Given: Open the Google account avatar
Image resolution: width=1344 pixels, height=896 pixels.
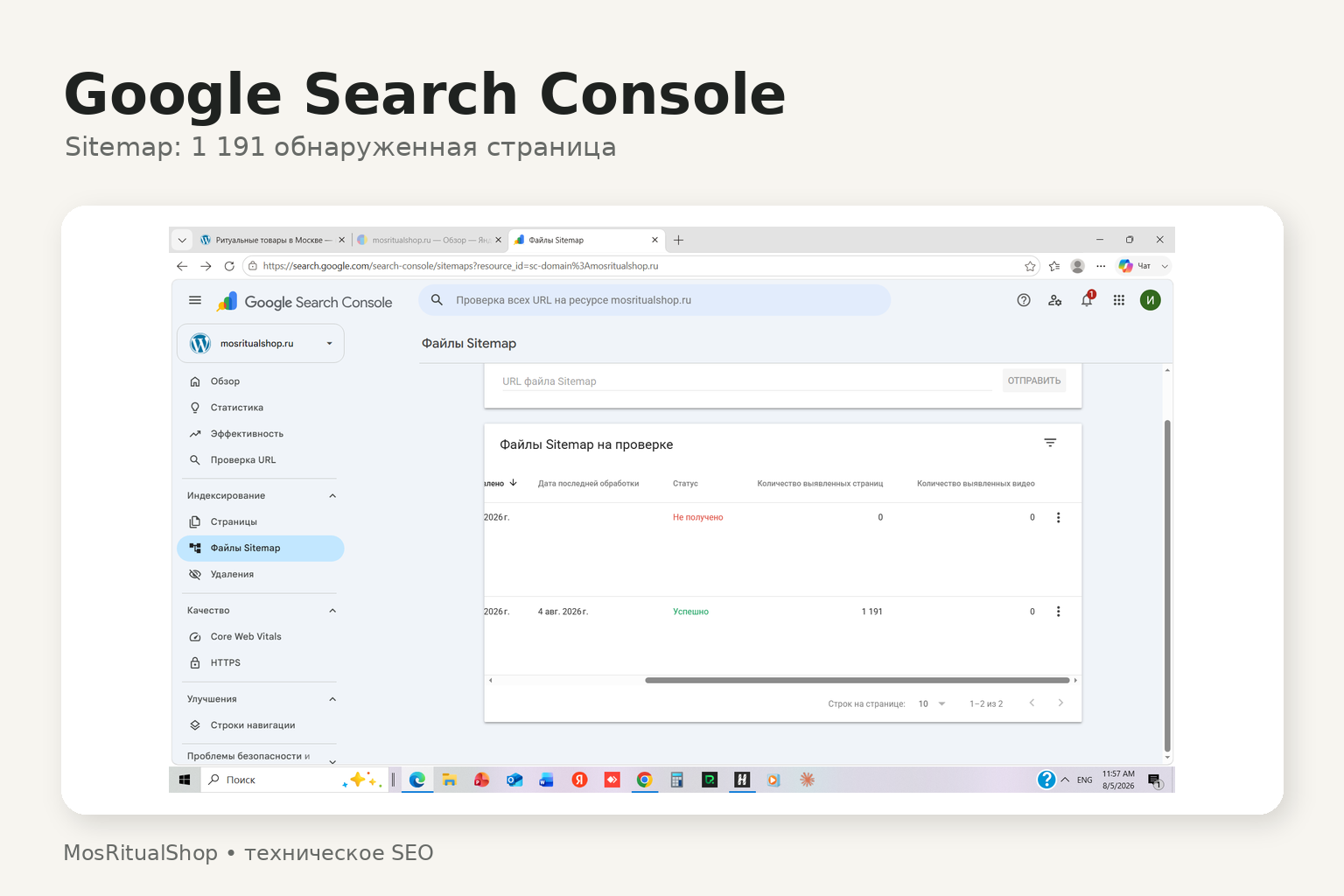Looking at the screenshot, I should coord(1151,300).
